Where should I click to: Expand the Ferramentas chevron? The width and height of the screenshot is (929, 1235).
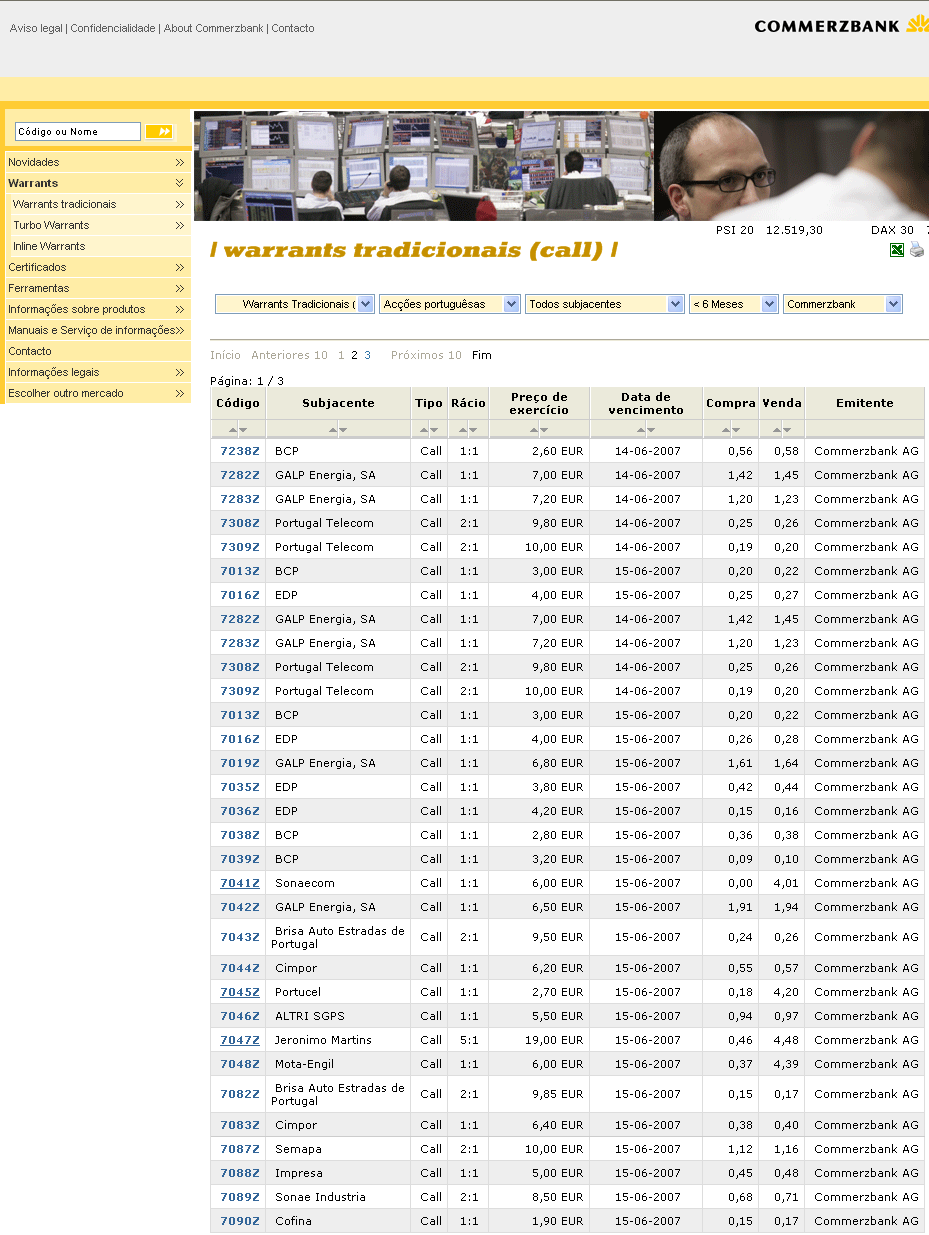(x=180, y=288)
